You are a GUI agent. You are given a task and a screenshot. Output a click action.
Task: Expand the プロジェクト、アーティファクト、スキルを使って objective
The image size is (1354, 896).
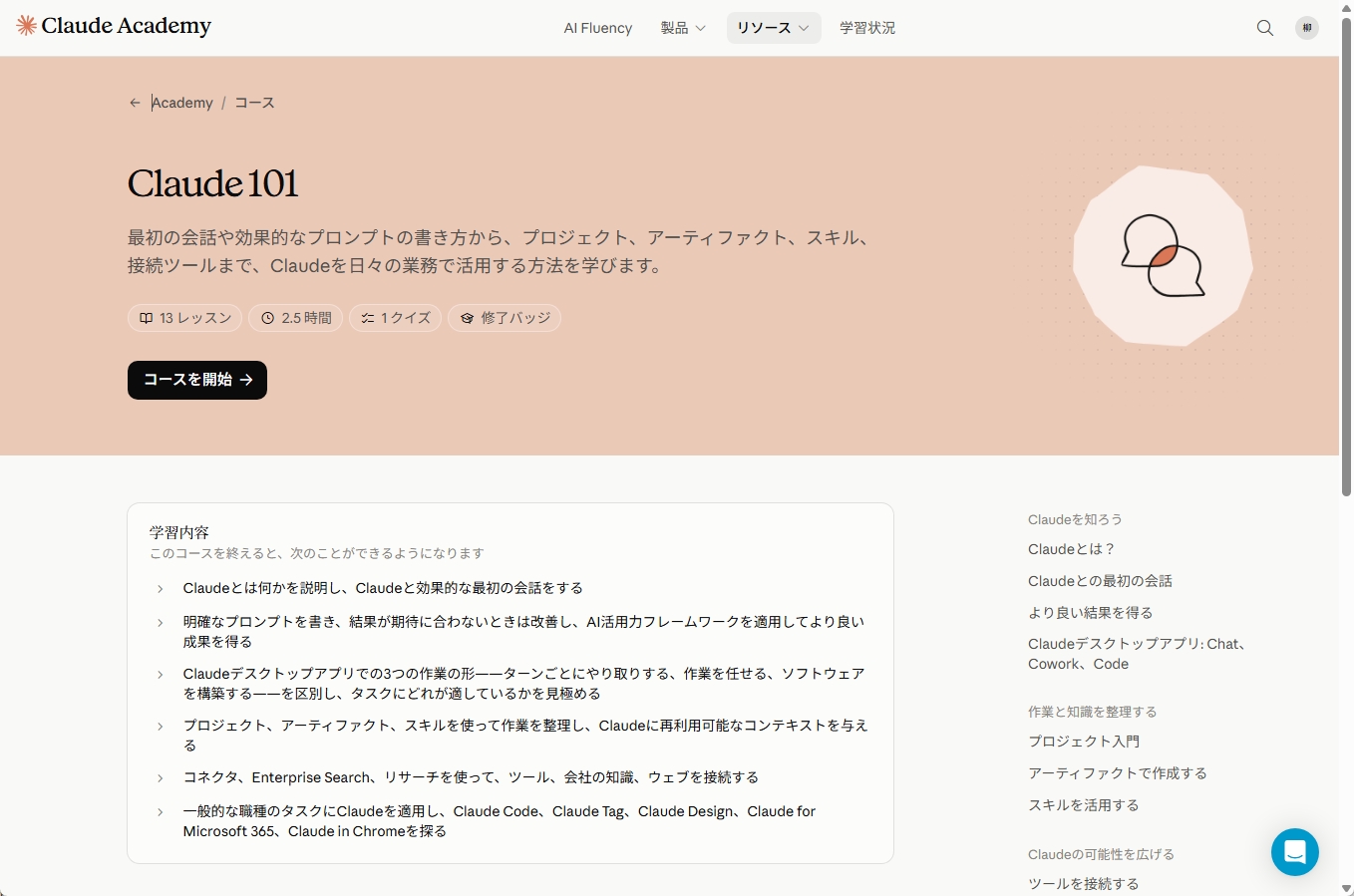pyautogui.click(x=160, y=727)
